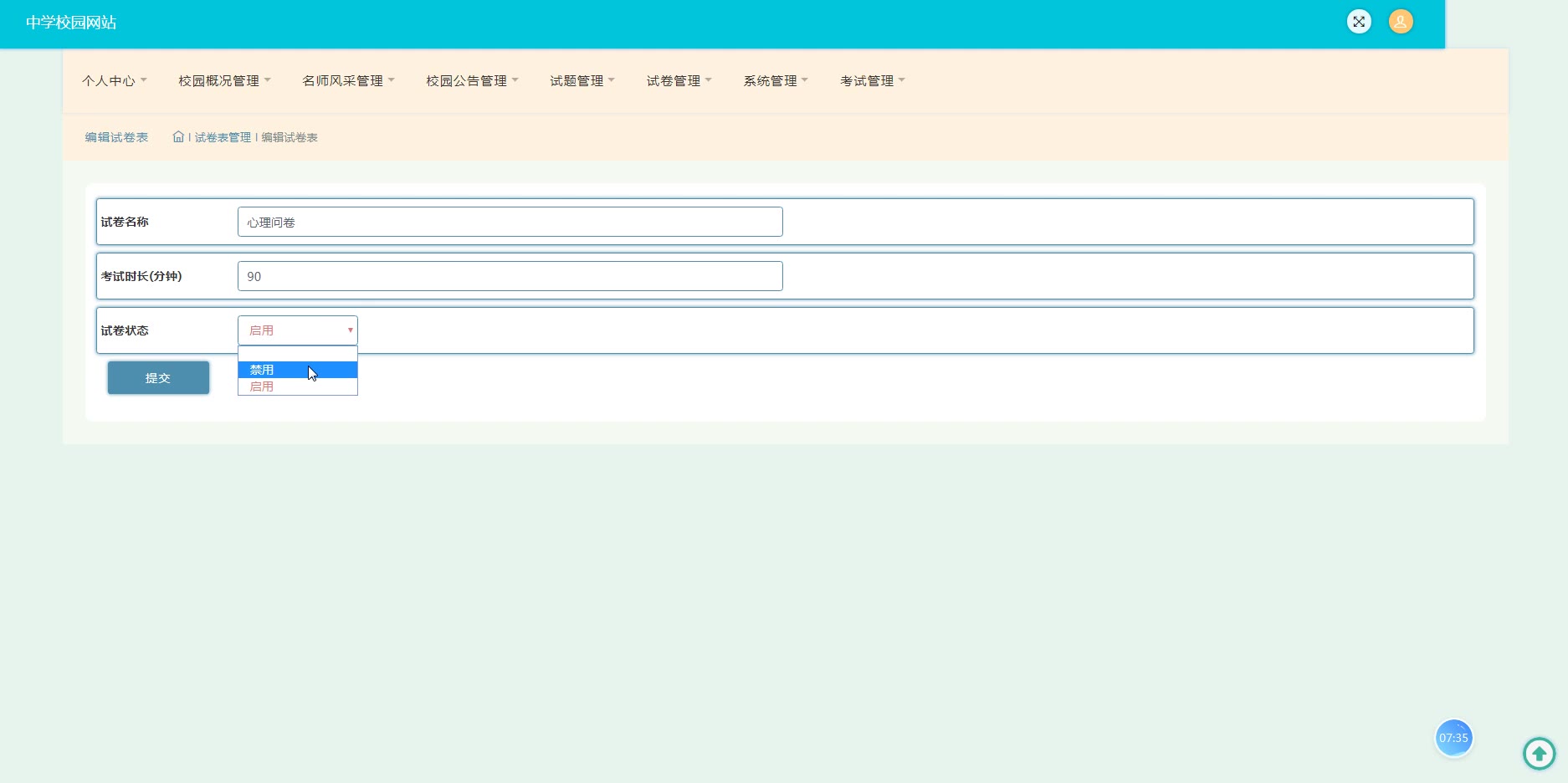Click the home icon in breadcrumb

pos(178,136)
